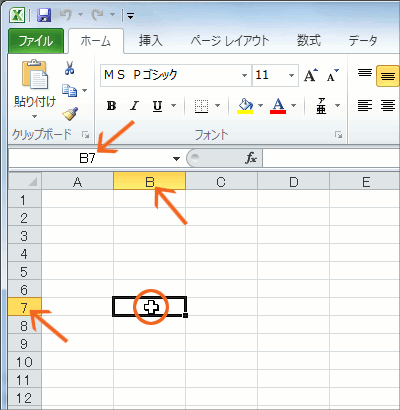The image size is (400, 410).
Task: Expand the Name Box dropdown arrow
Action: [x=176, y=159]
